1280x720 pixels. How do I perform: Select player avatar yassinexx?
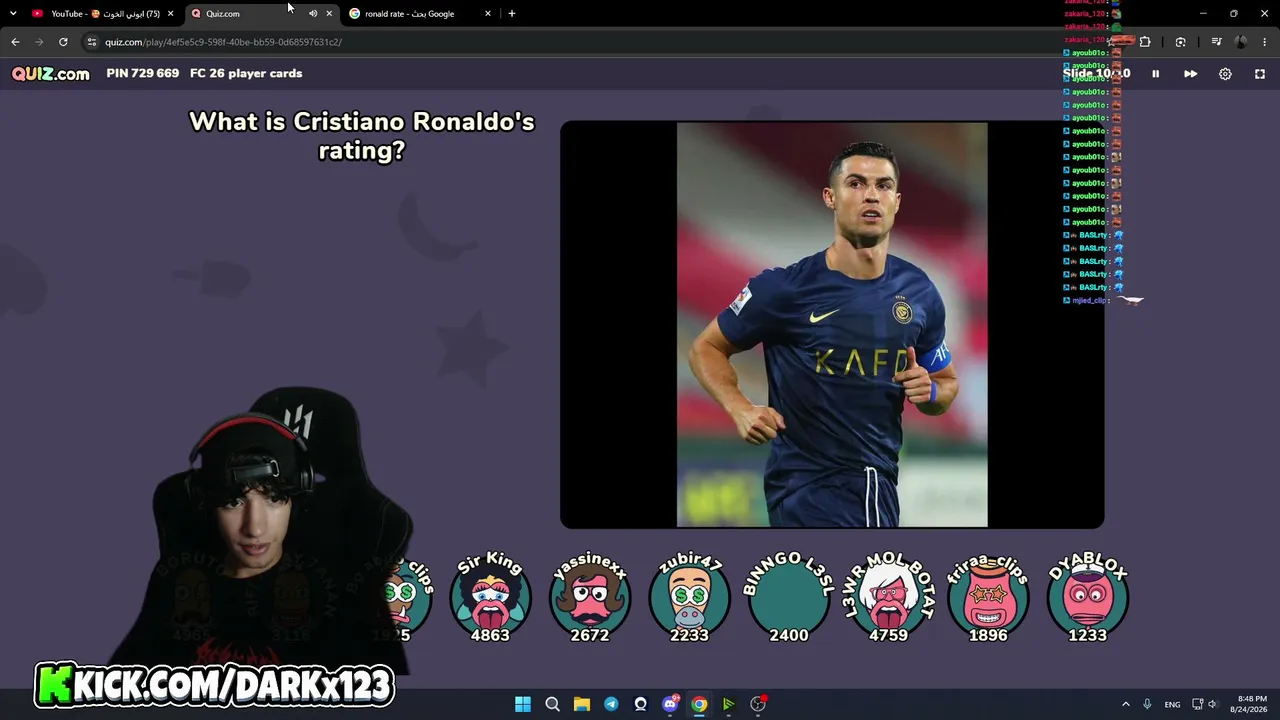pyautogui.click(x=590, y=598)
